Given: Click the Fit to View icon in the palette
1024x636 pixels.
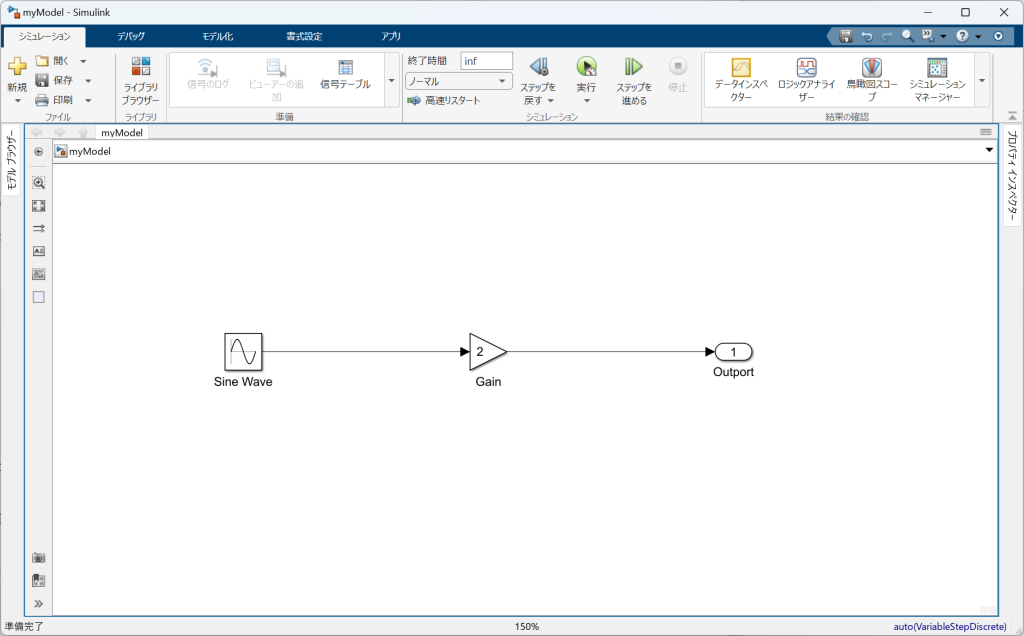Looking at the screenshot, I should [39, 205].
